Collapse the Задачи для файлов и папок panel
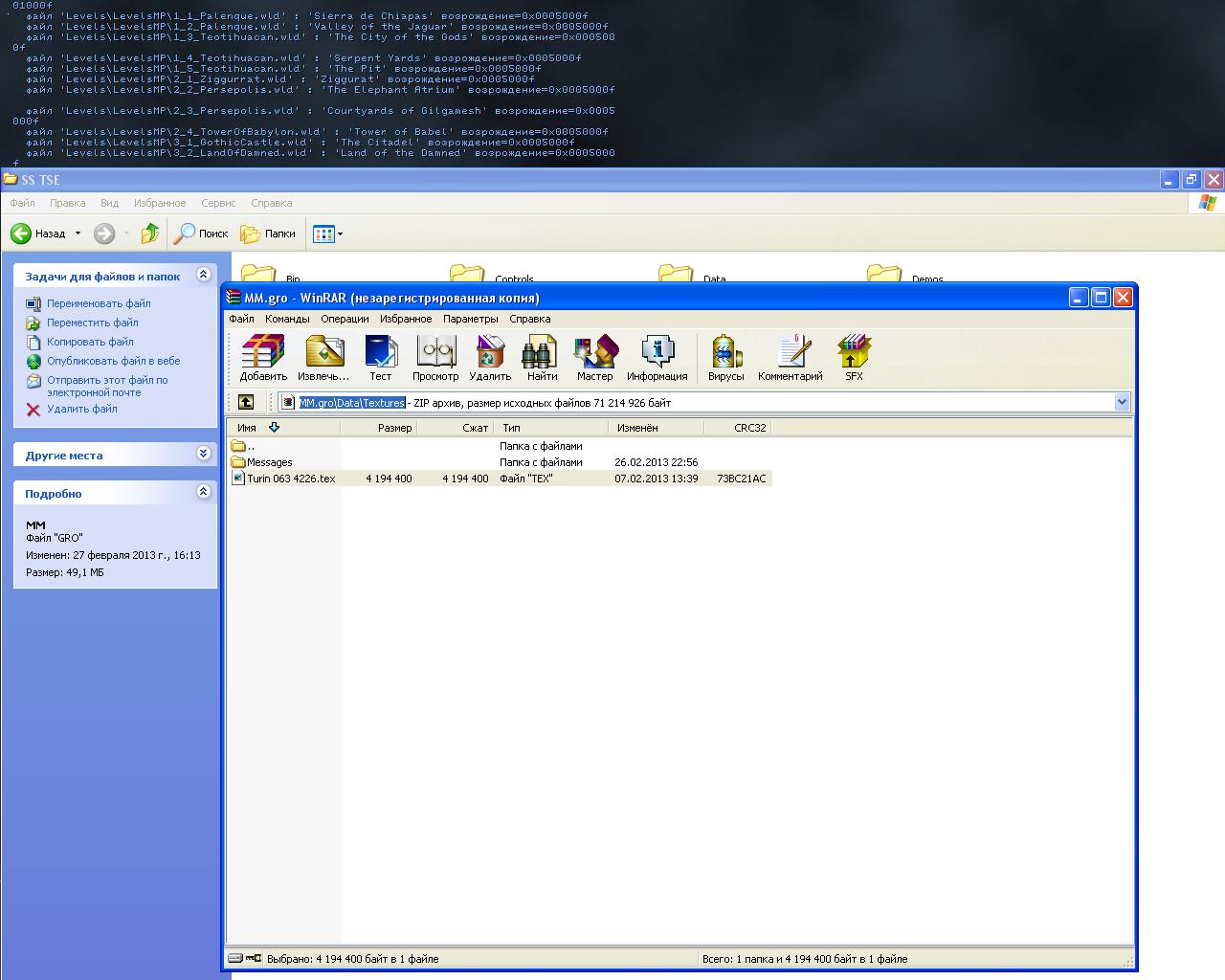This screenshot has height=980, width=1225. tap(203, 275)
